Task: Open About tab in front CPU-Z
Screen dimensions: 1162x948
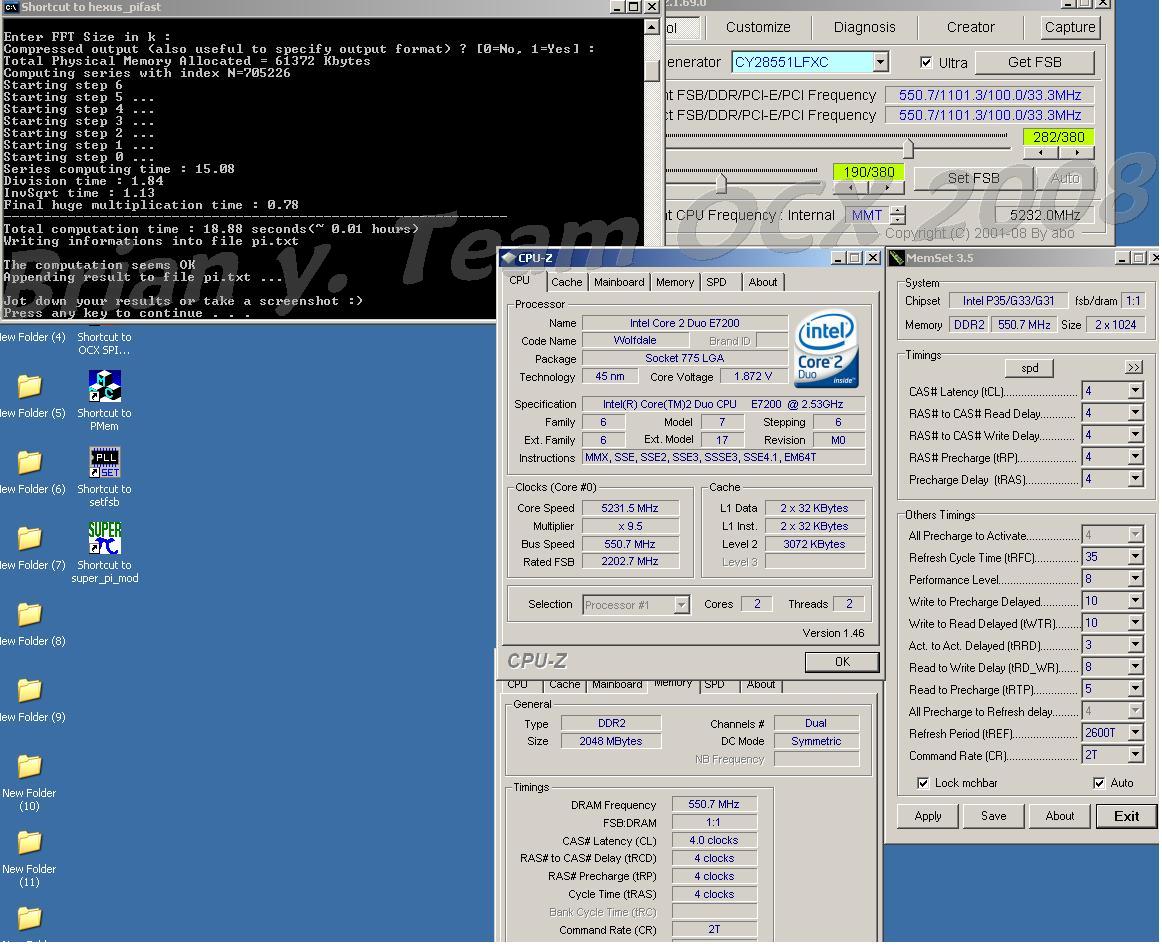Action: coord(763,282)
